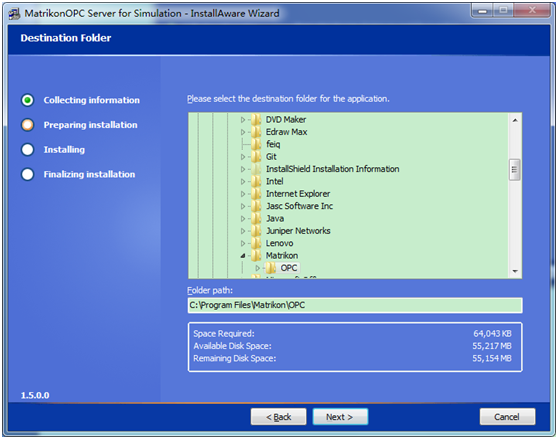Select Internet Explorer in the tree

298,194
